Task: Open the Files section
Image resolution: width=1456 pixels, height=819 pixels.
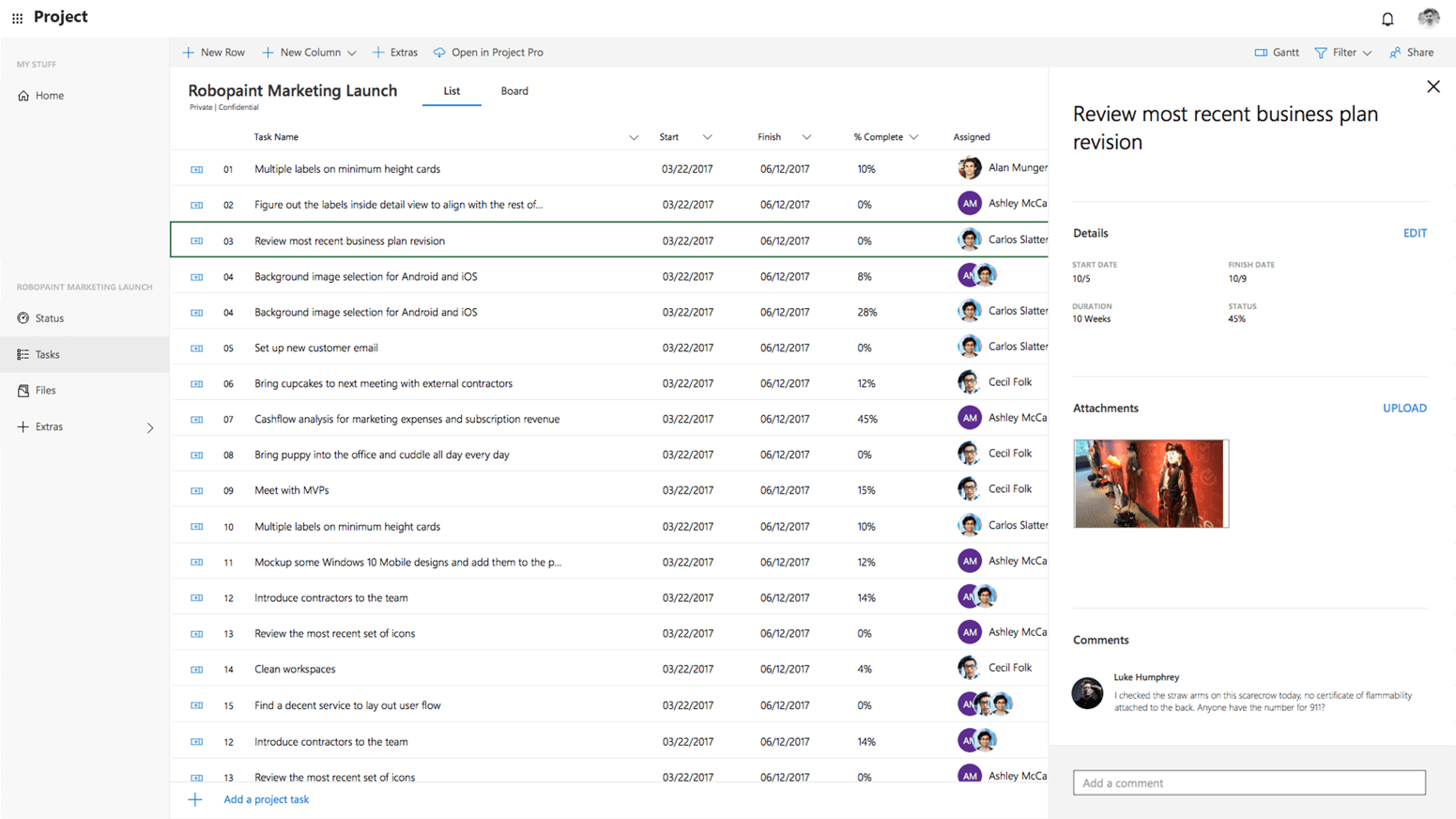Action: [43, 390]
